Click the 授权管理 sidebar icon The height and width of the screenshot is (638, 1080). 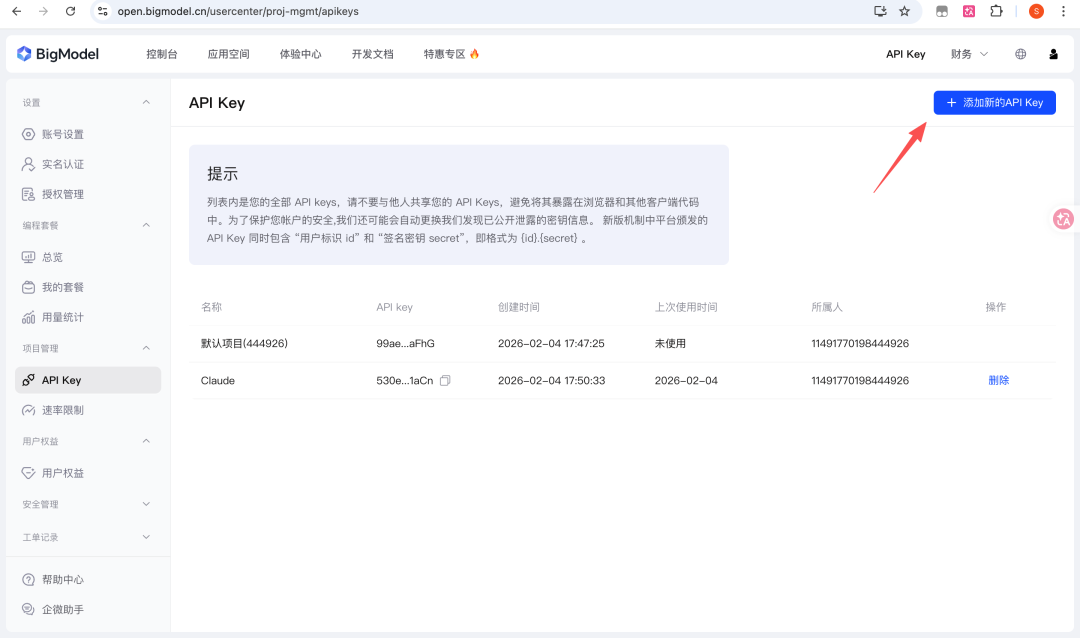pos(28,194)
